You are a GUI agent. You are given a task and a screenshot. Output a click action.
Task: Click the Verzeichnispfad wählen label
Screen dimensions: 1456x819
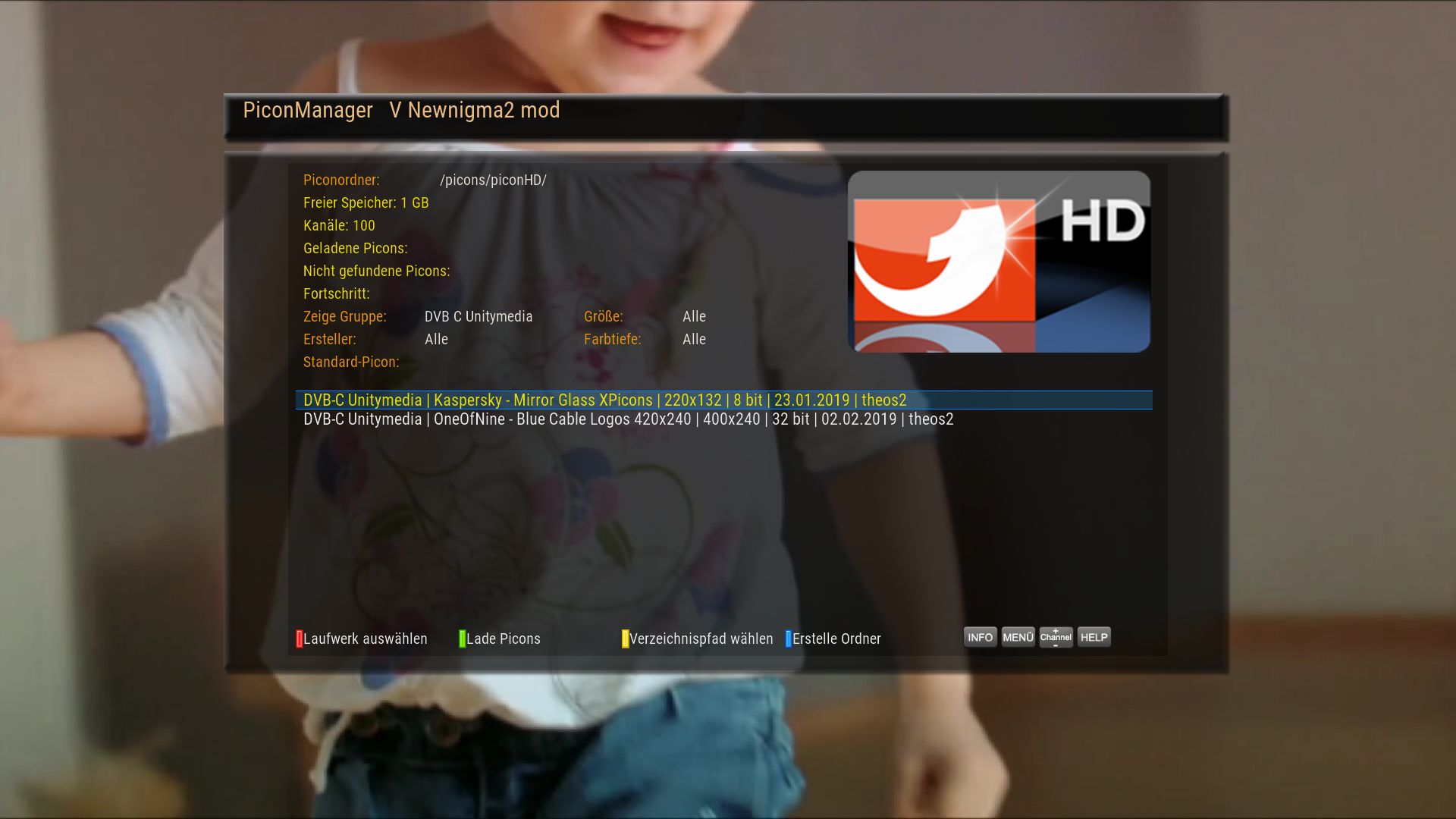(701, 639)
